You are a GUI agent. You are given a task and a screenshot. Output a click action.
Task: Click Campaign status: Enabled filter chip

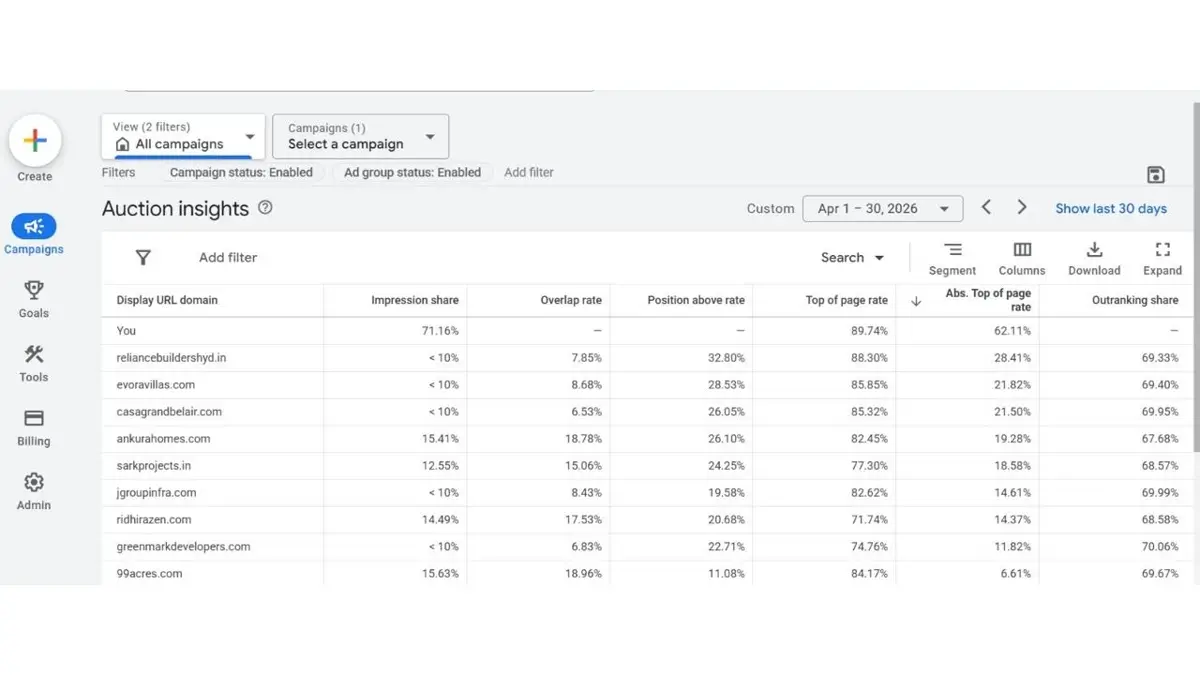pyautogui.click(x=241, y=172)
